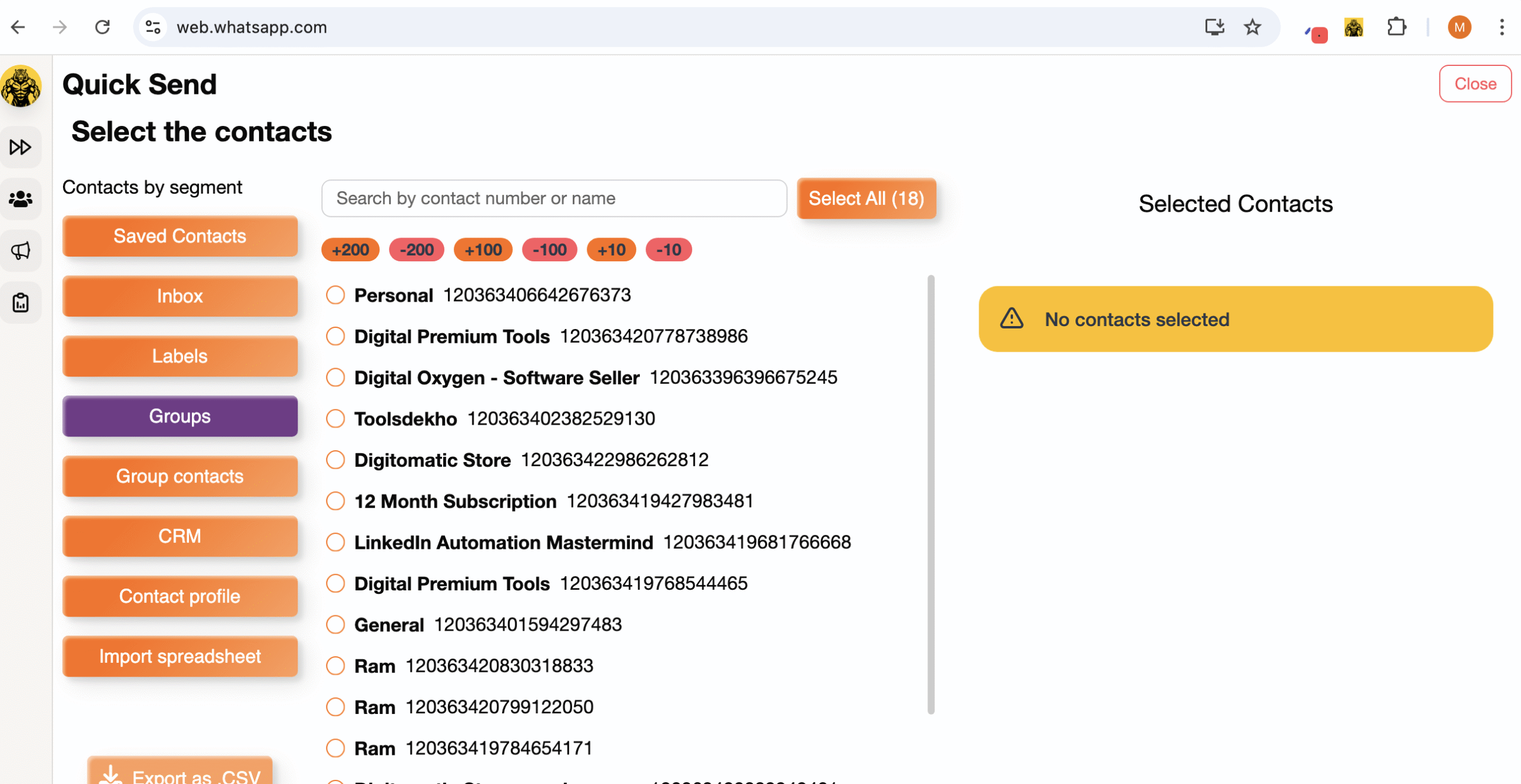Click the install app icon in address bar
The image size is (1521, 784).
click(1214, 27)
